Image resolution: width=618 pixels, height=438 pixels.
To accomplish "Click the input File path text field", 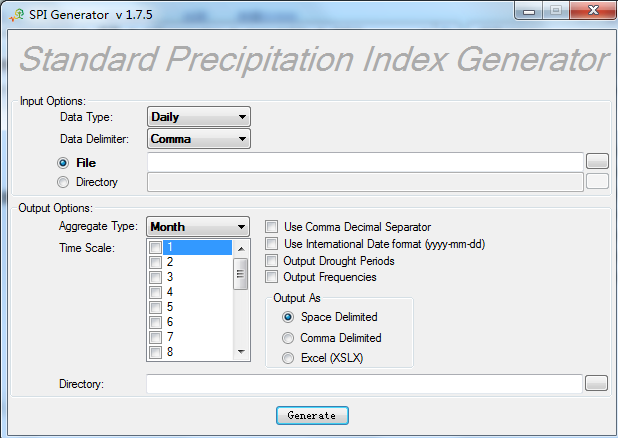I will (x=365, y=161).
